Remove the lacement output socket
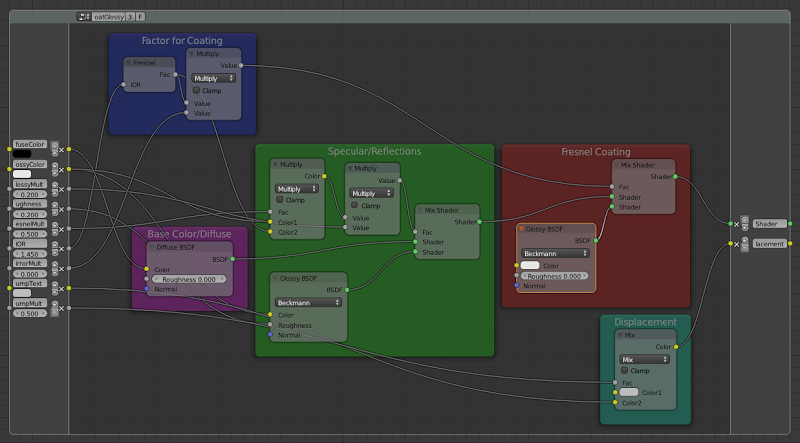800x443 pixels. point(737,244)
